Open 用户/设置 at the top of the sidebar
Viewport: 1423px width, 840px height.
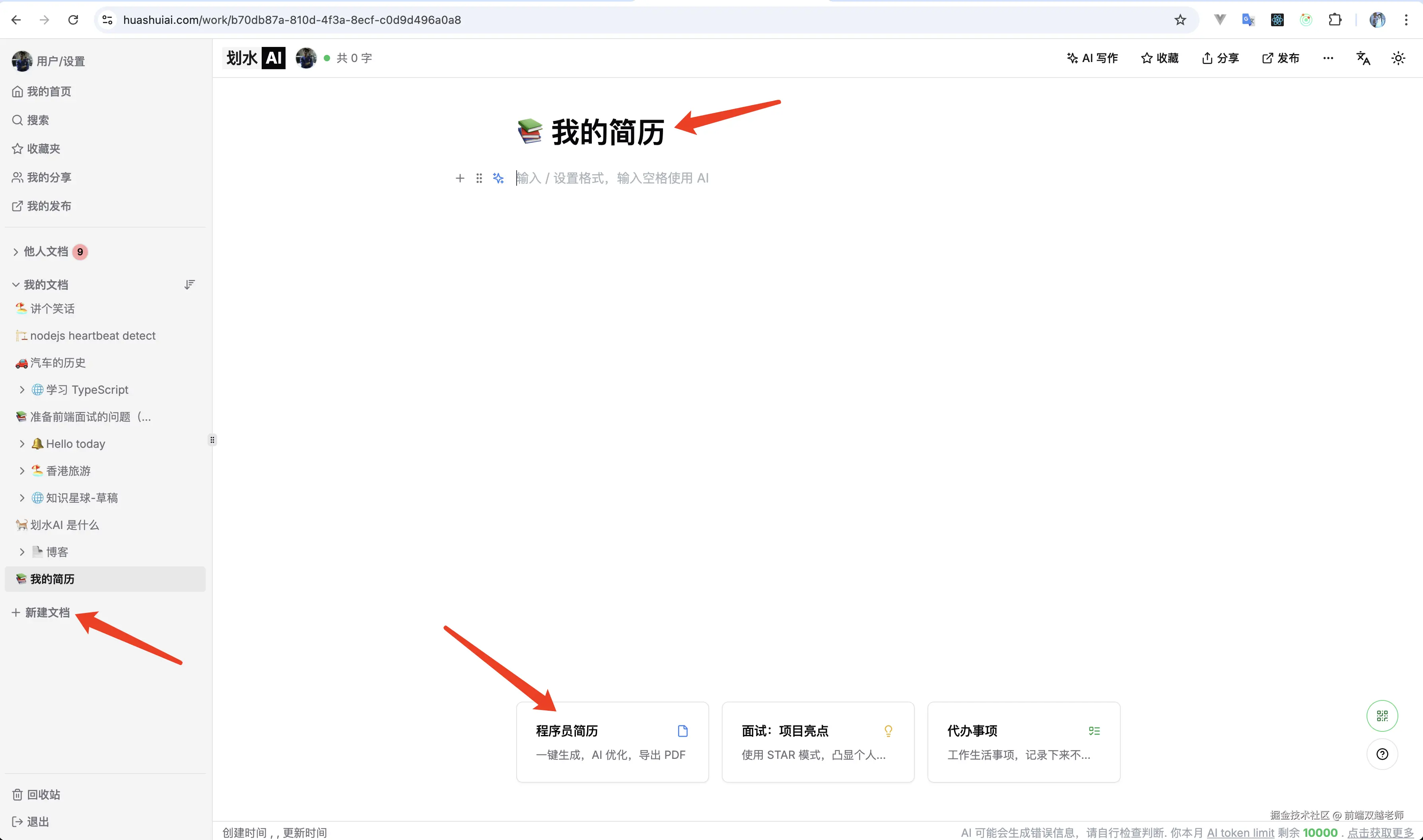click(x=59, y=60)
